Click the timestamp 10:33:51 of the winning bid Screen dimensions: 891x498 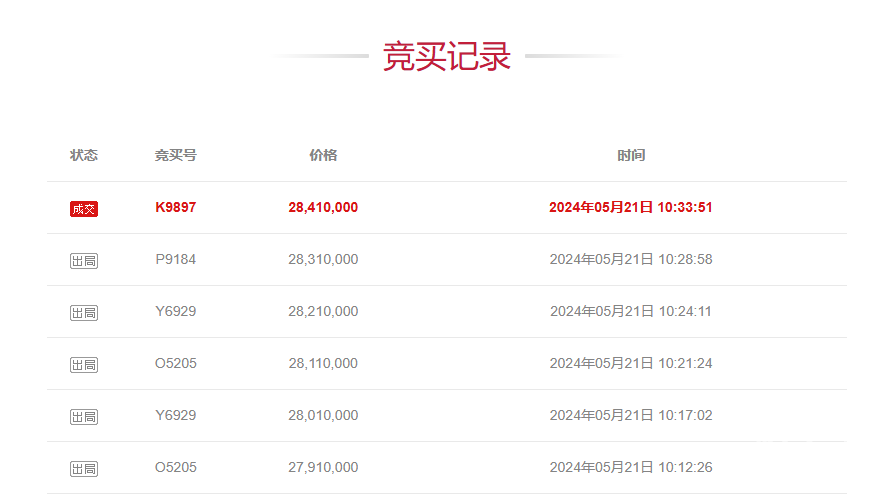coord(631,208)
